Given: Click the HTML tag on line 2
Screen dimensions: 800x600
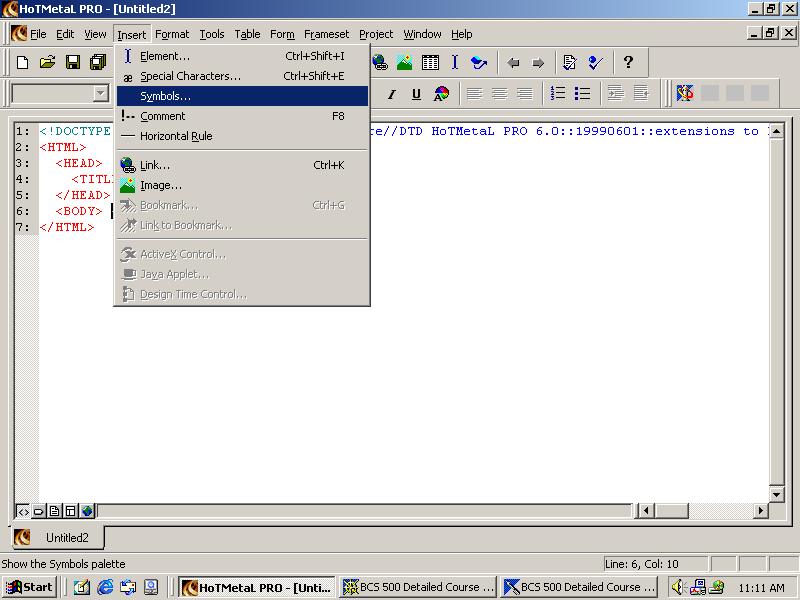Looking at the screenshot, I should (x=63, y=147).
